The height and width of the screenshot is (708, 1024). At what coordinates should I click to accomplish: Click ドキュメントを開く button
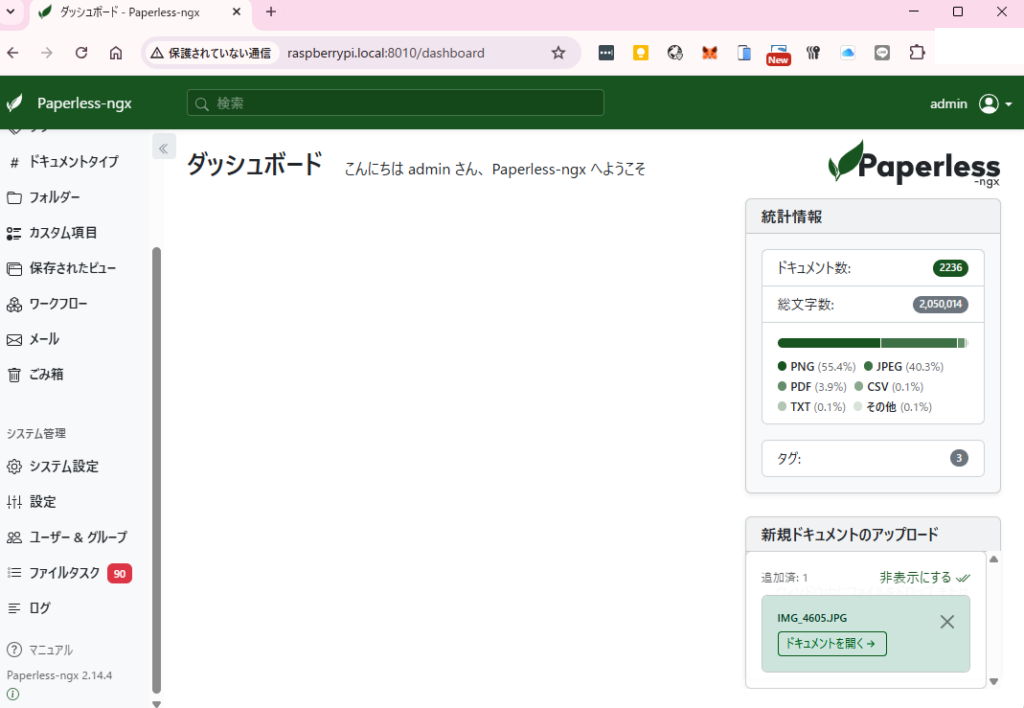point(831,643)
